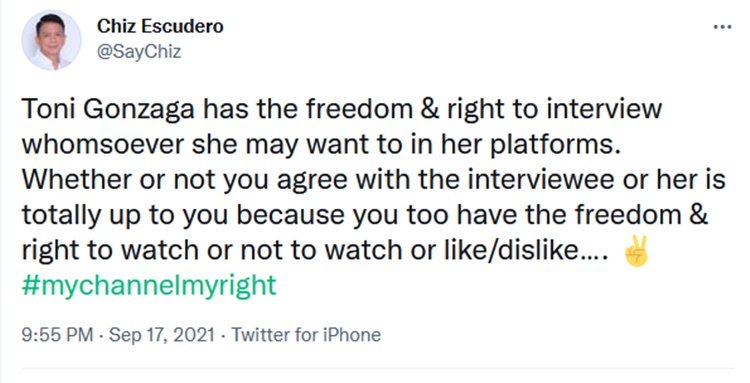Open the @SayChiz handle link

click(x=139, y=51)
